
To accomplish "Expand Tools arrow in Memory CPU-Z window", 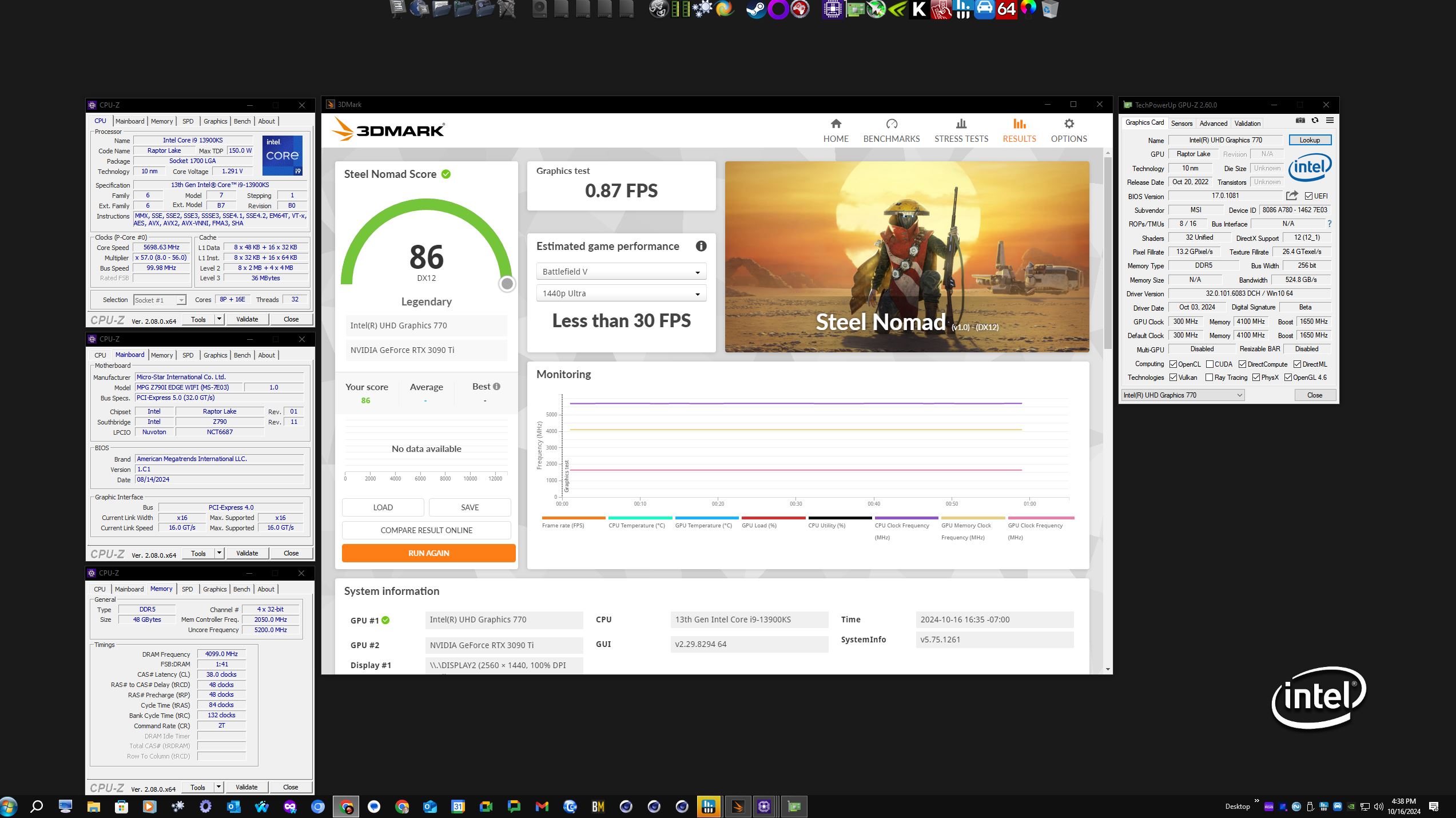I will tap(218, 787).
